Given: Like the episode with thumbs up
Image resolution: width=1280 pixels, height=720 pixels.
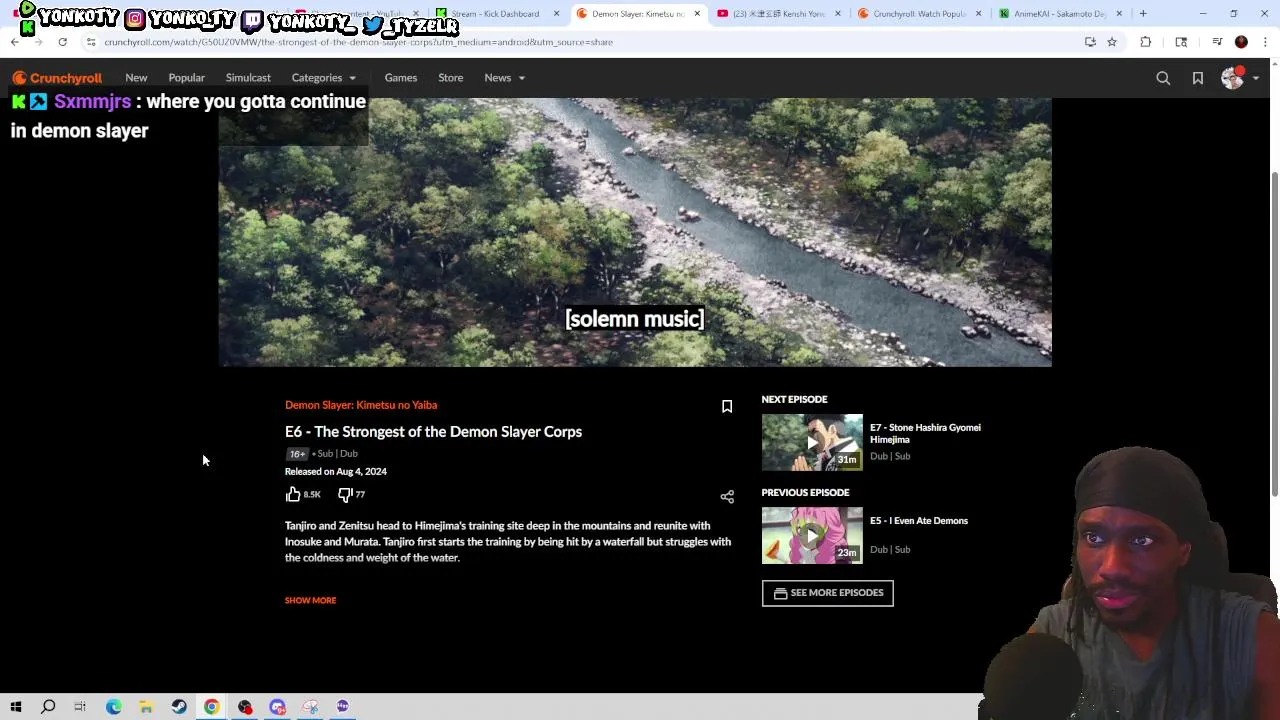Looking at the screenshot, I should pos(293,494).
